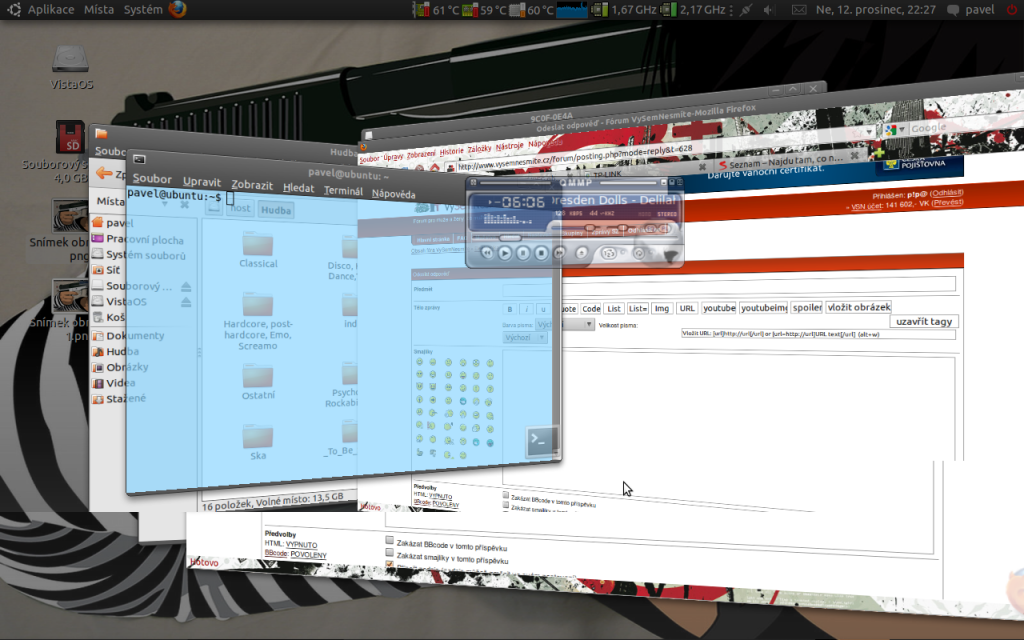Image resolution: width=1024 pixels, height=640 pixels.
Task: Skip to next track in QMMP
Action: click(x=559, y=253)
